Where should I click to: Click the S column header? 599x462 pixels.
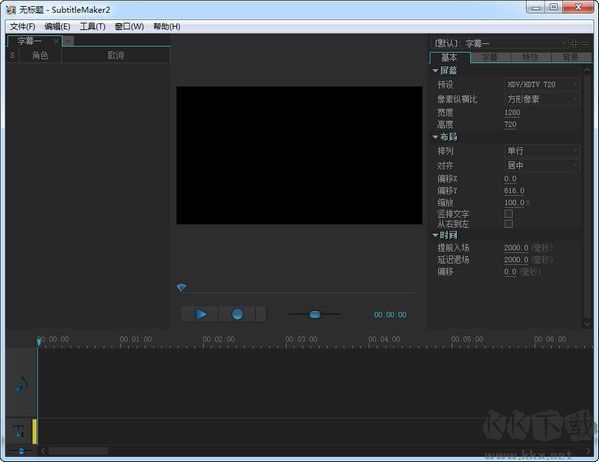coord(12,55)
